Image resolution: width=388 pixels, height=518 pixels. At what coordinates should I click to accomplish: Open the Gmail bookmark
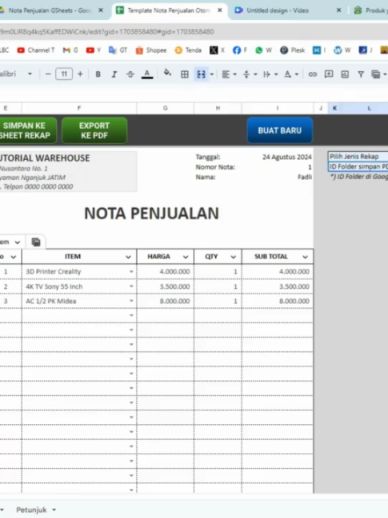pyautogui.click(x=70, y=50)
